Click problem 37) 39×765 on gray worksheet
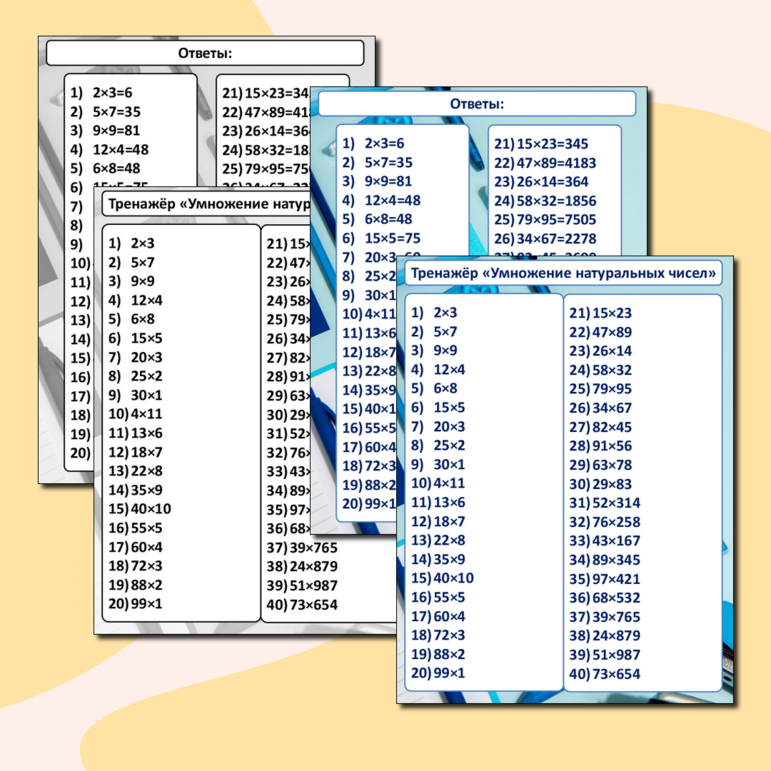 (301, 547)
